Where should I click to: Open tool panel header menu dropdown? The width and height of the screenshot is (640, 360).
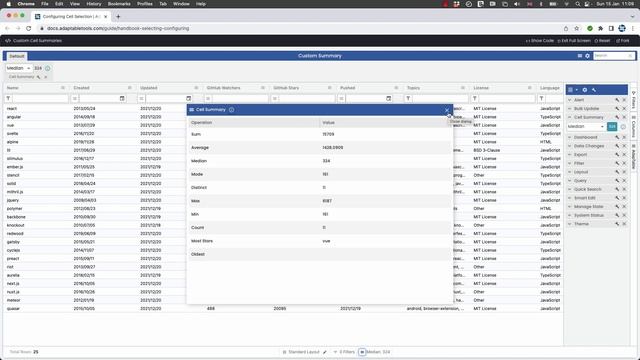coord(573,90)
